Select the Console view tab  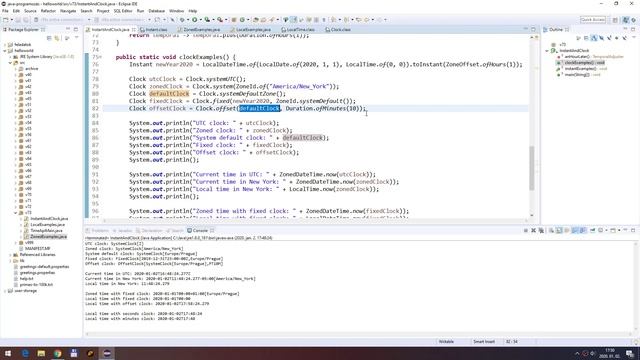[198, 231]
